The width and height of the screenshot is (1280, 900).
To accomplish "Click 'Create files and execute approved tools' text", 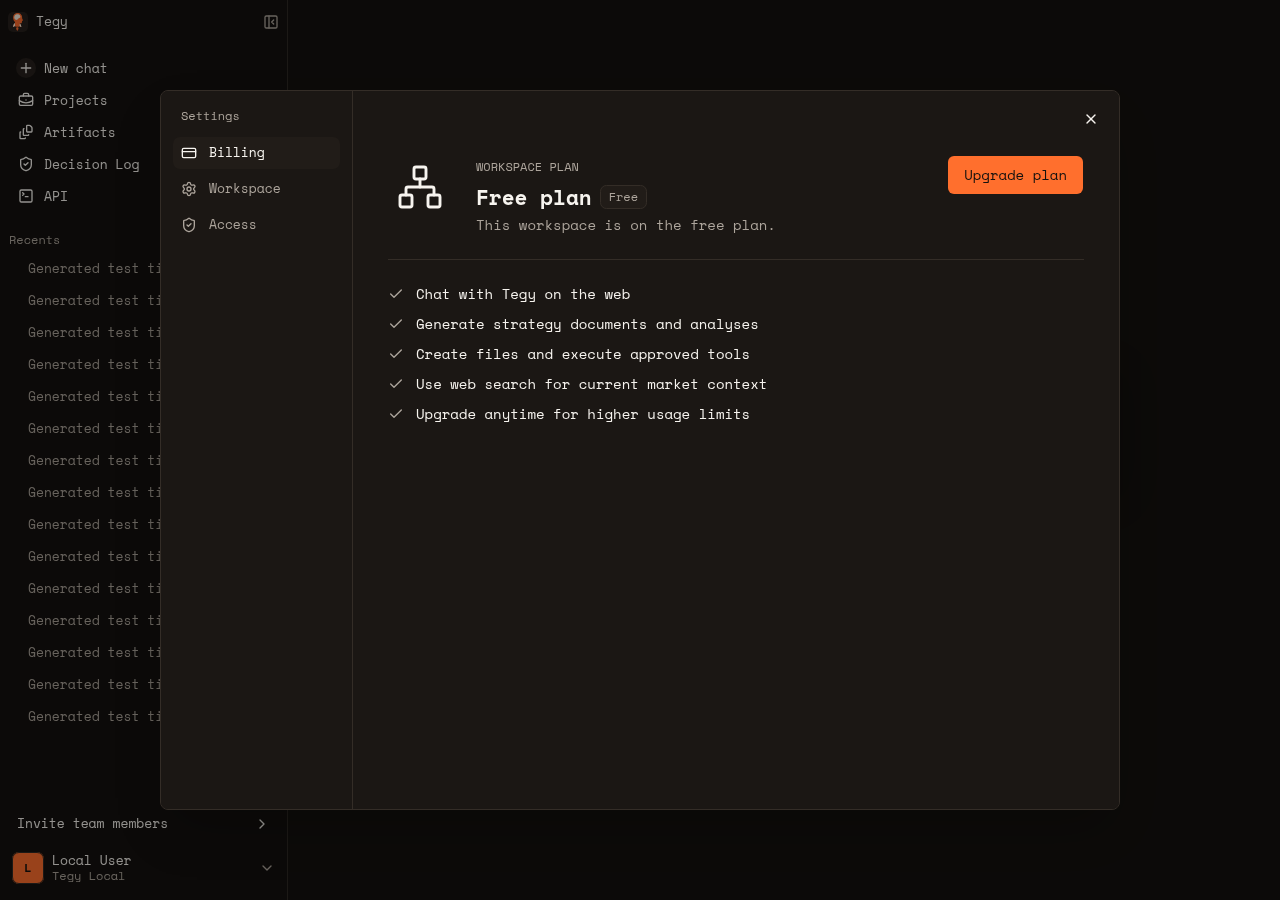I will 583,354.
